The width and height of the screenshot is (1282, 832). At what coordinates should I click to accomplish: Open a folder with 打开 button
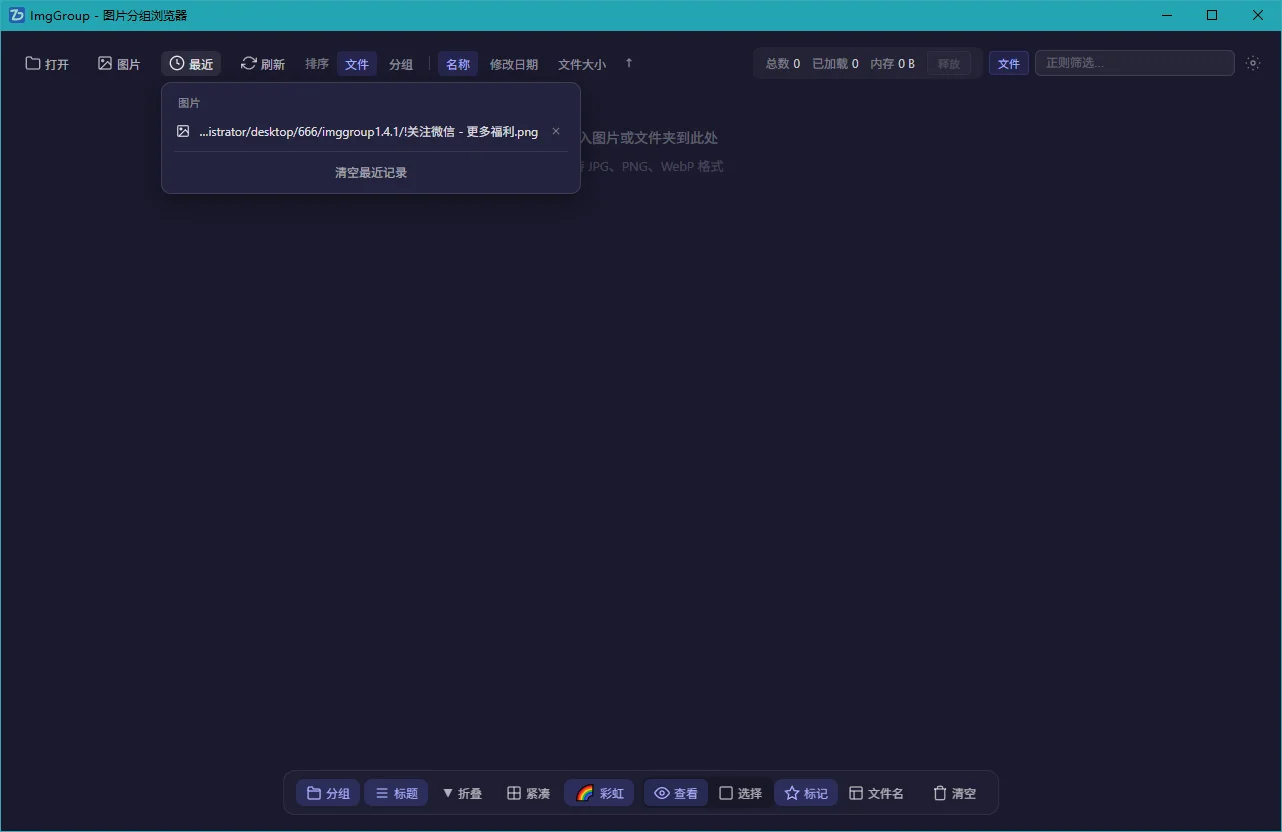47,64
